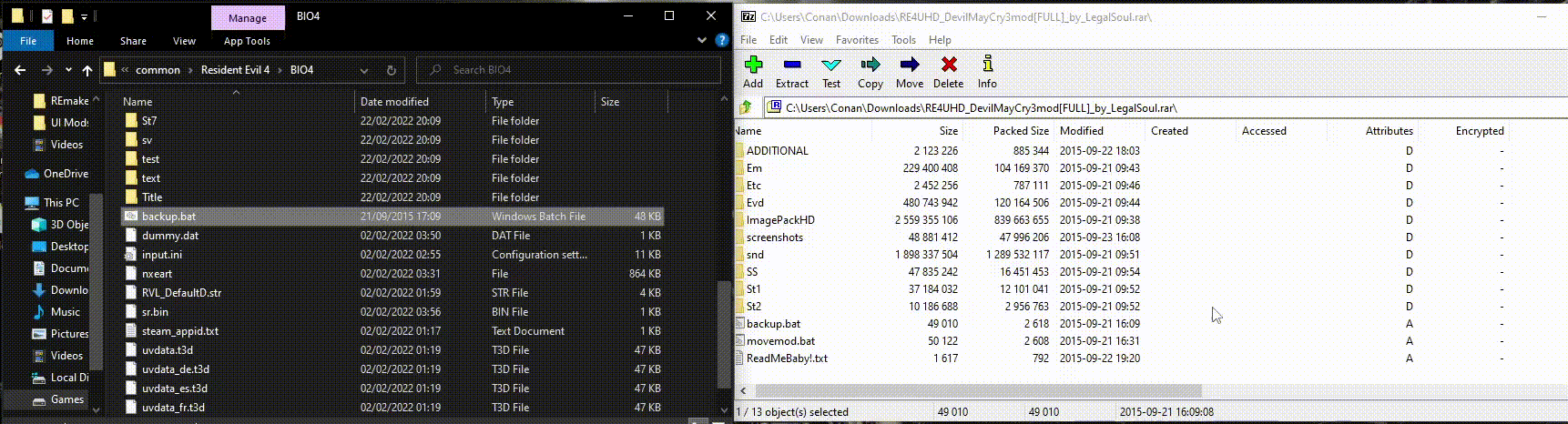This screenshot has width=1568, height=424.
Task: Select ImagePackHD folder in 7-Zip
Action: (780, 220)
